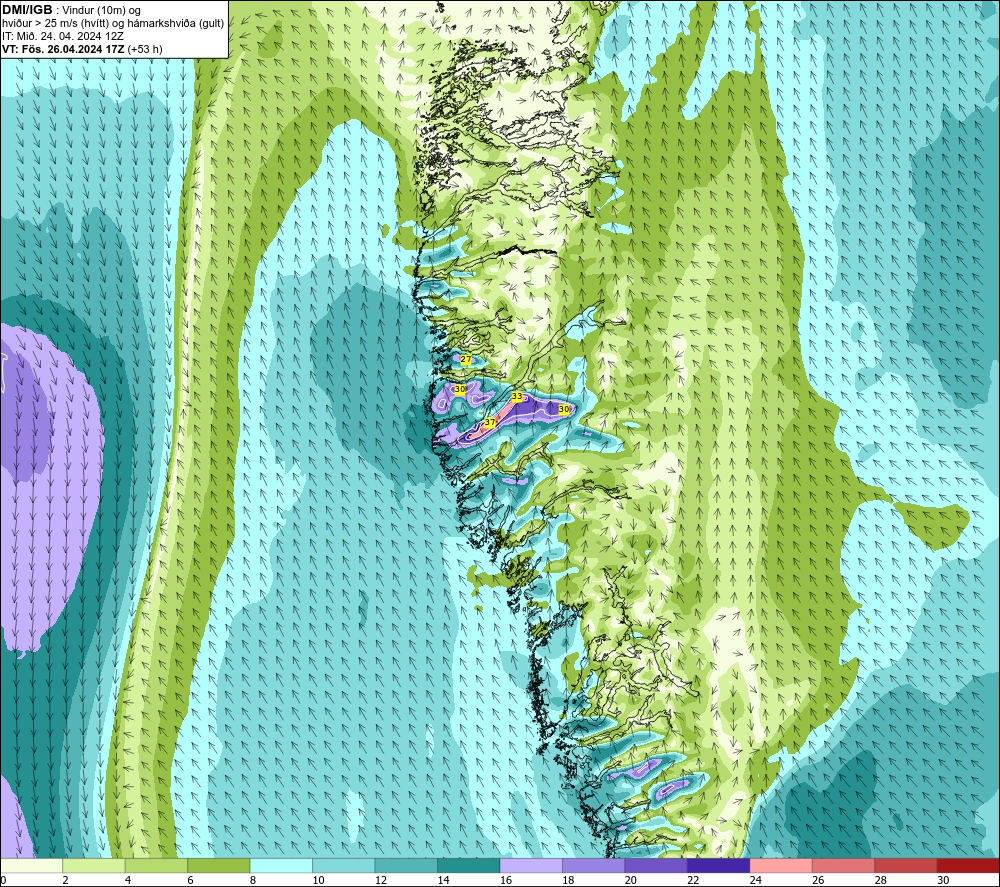Select gust label 30 at the east end of the purple band
This screenshot has width=1000, height=887.
click(x=564, y=409)
